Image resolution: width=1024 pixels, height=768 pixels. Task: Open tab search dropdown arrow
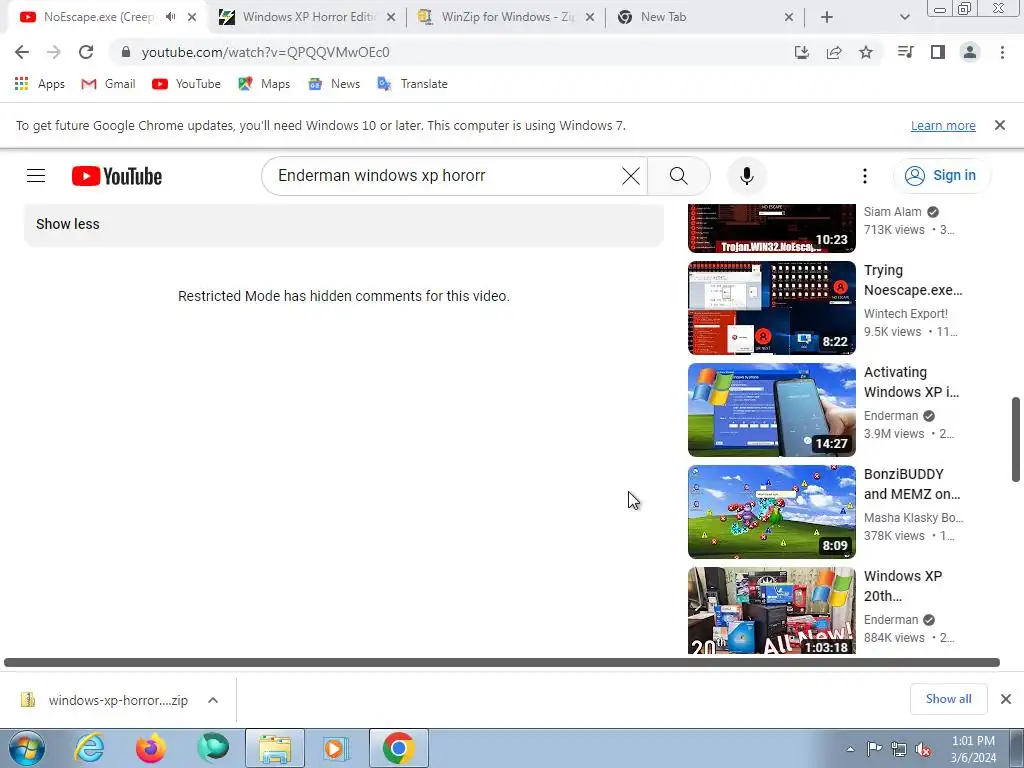coord(904,17)
